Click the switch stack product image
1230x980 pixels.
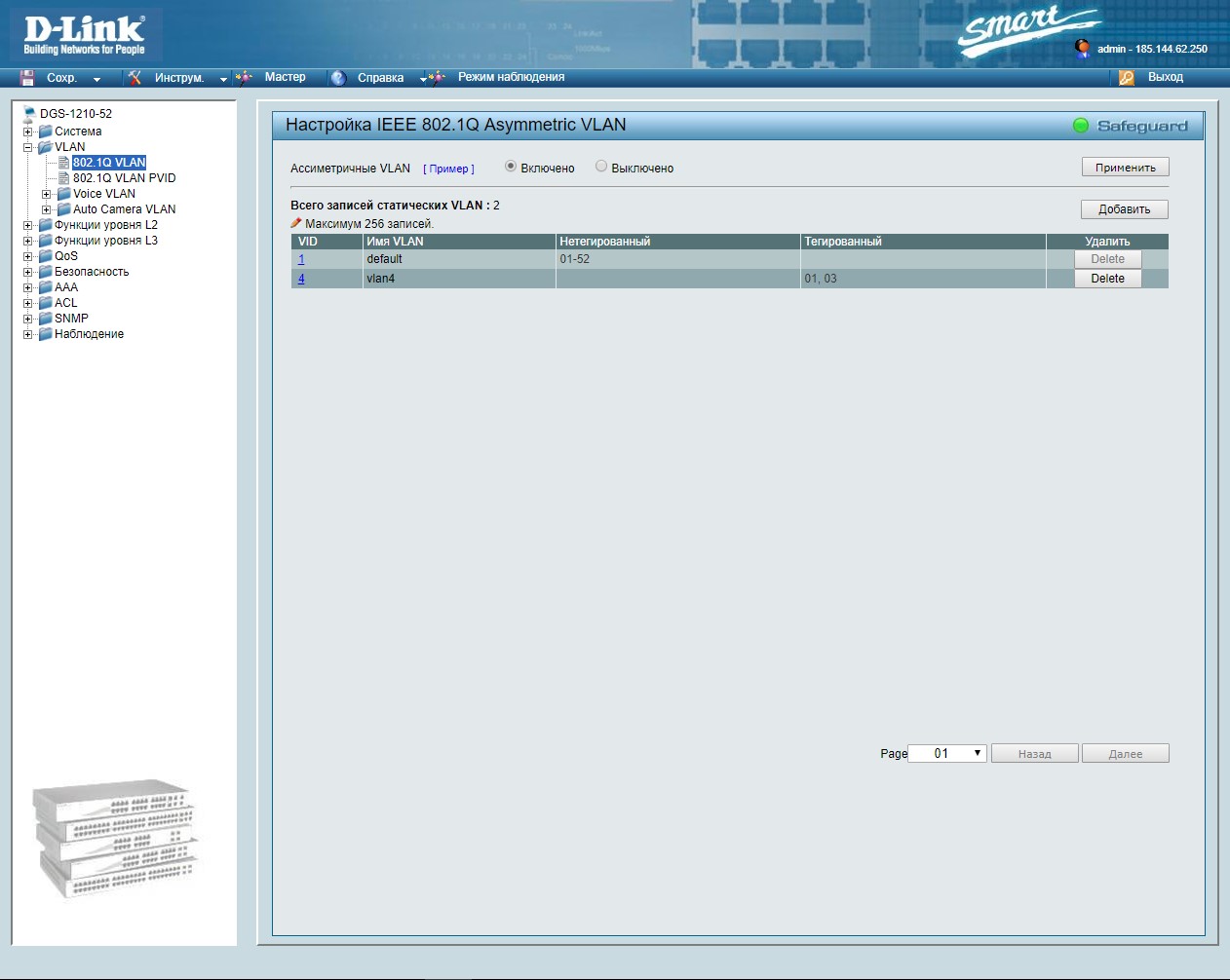coord(115,838)
